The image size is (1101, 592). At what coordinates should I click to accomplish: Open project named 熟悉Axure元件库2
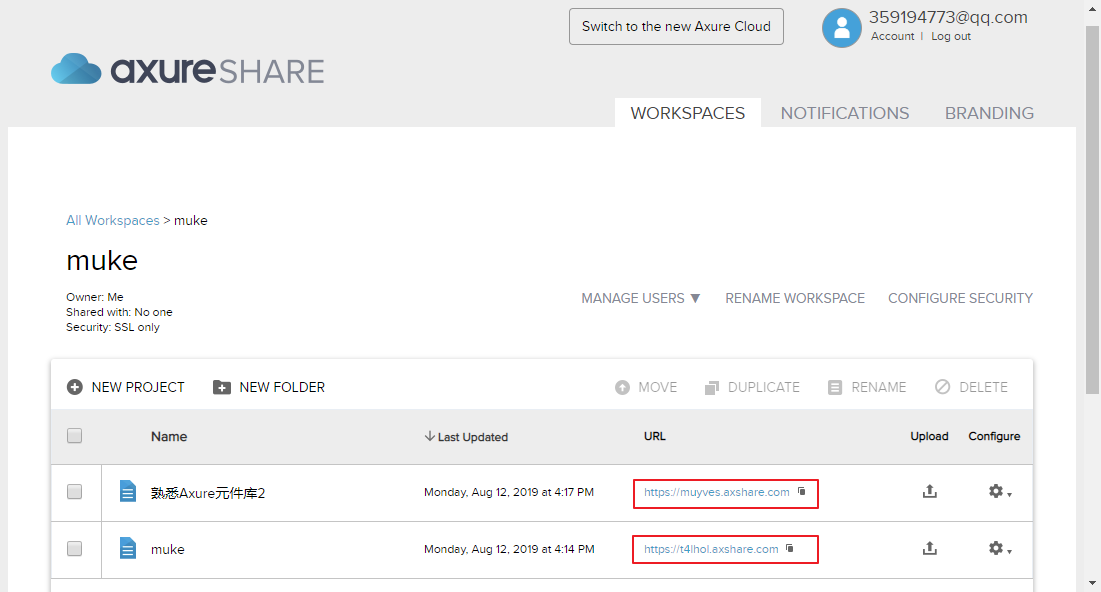[x=208, y=493]
